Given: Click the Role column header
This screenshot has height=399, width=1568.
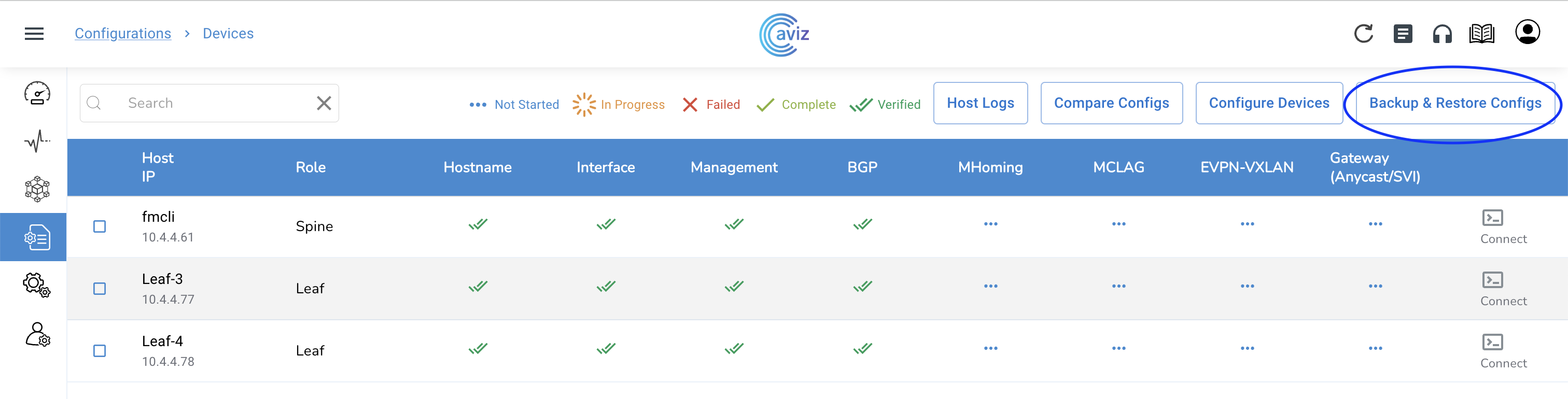Looking at the screenshot, I should tap(311, 167).
